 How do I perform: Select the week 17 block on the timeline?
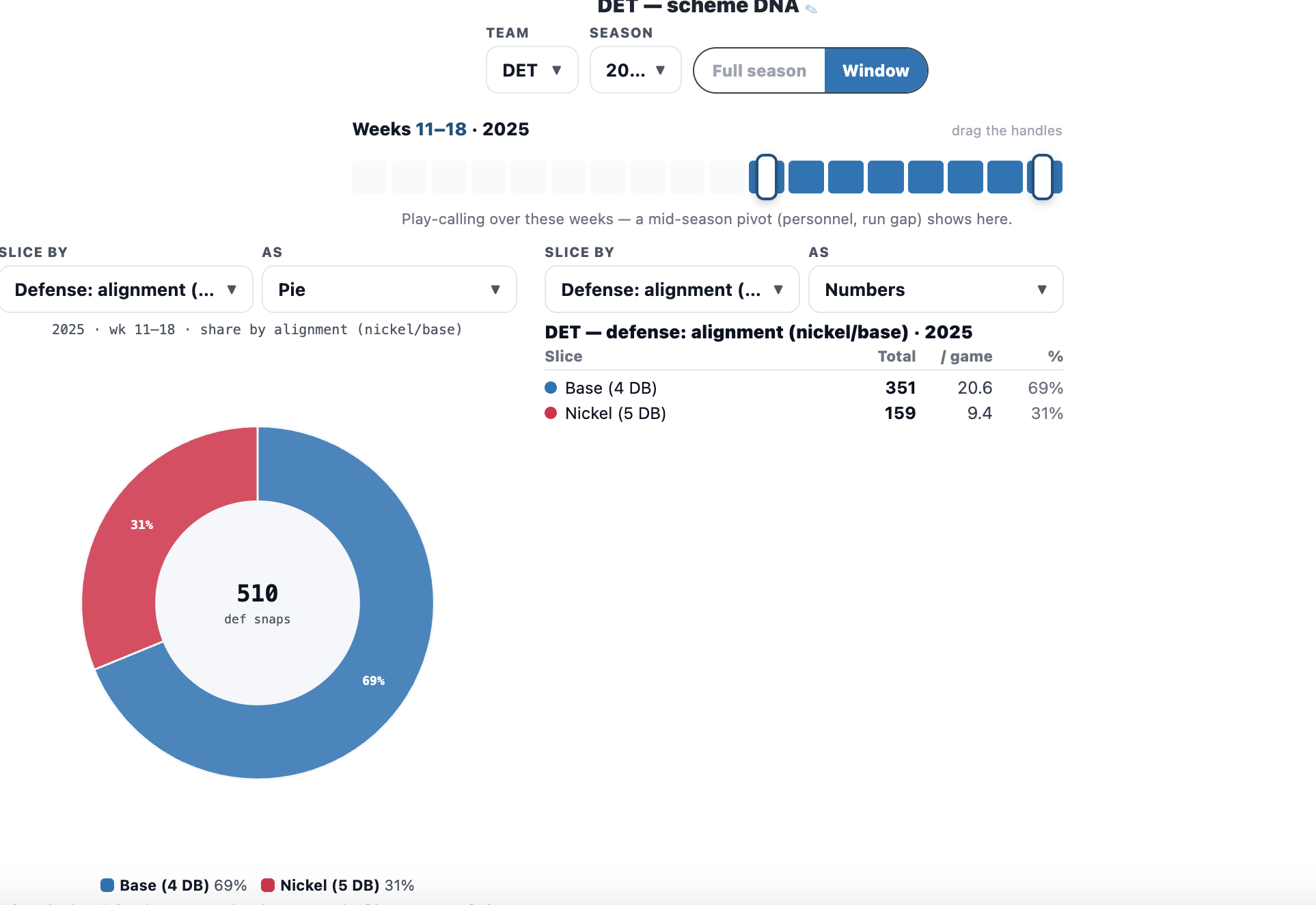[1004, 177]
